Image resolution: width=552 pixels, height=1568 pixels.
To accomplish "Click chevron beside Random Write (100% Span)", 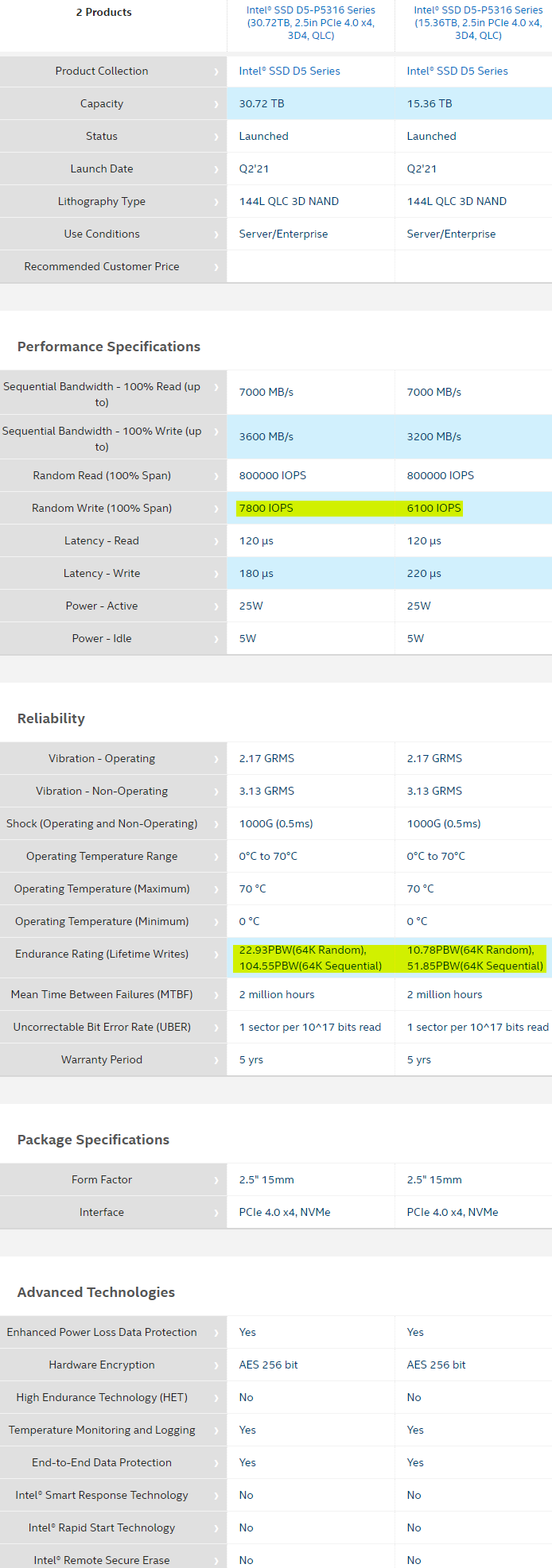I will click(216, 509).
